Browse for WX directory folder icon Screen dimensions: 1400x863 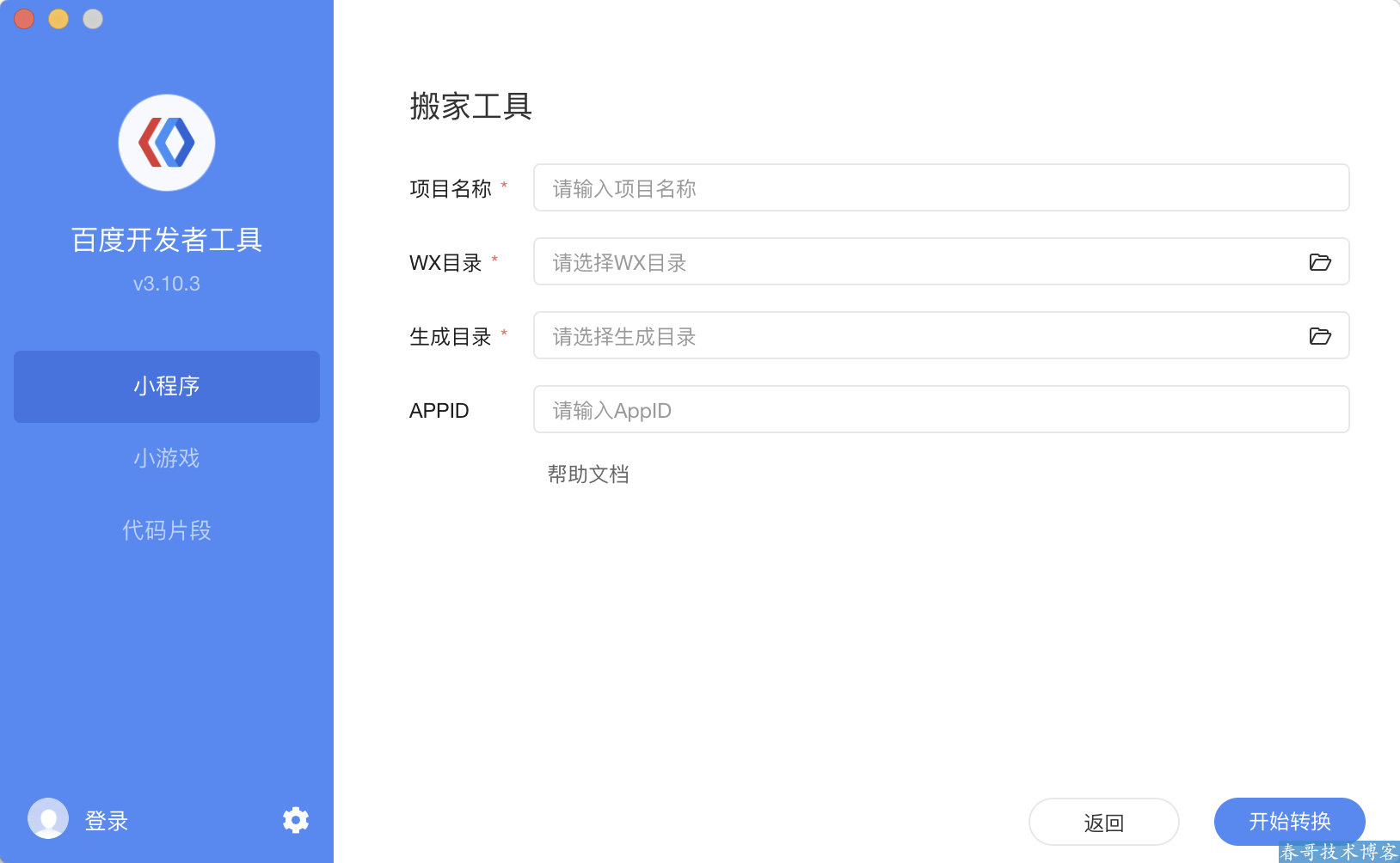pos(1320,262)
